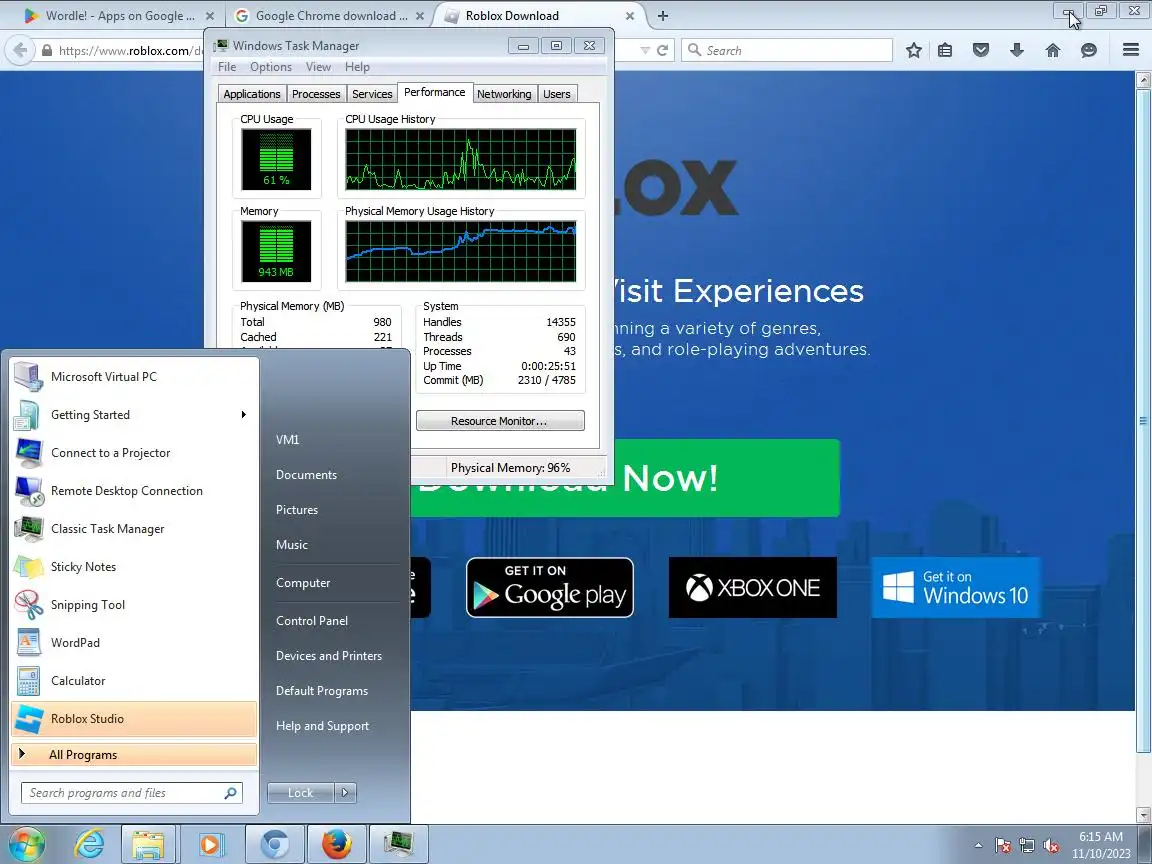
Task: Click the Get it on Windows 10 badge
Action: click(x=955, y=588)
